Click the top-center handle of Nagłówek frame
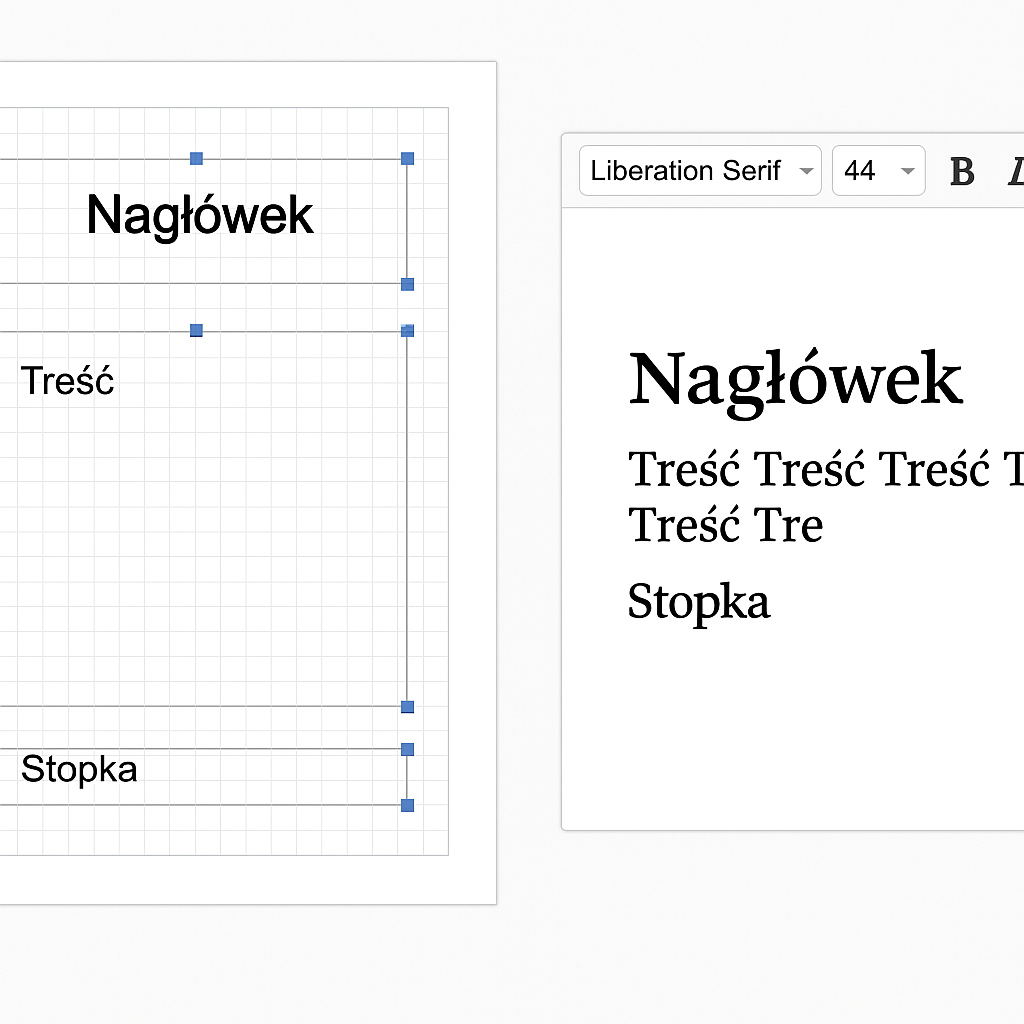 pos(197,158)
